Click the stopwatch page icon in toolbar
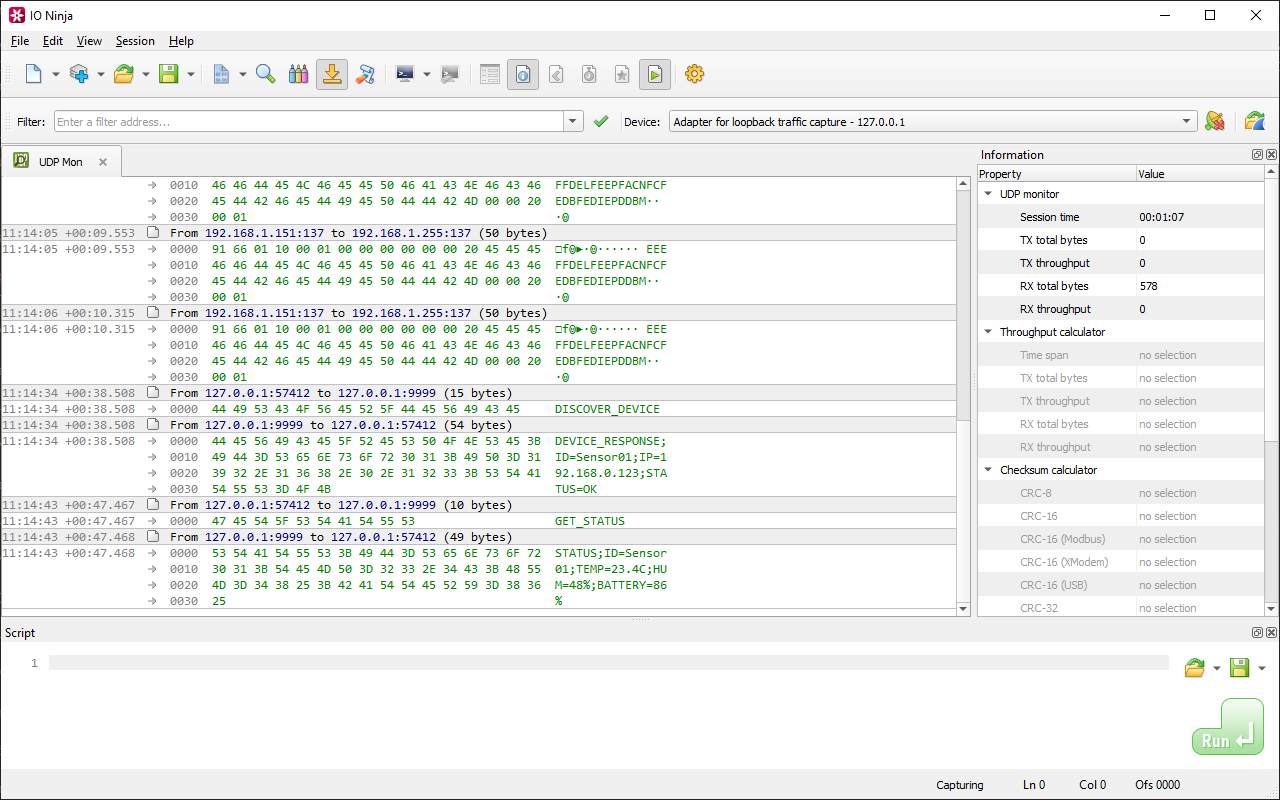 589,74
